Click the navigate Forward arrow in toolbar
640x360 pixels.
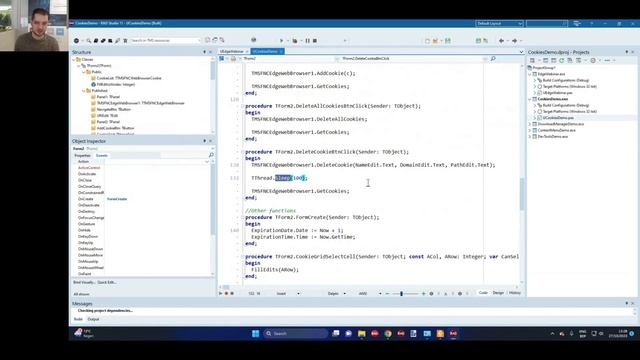[x=514, y=40]
